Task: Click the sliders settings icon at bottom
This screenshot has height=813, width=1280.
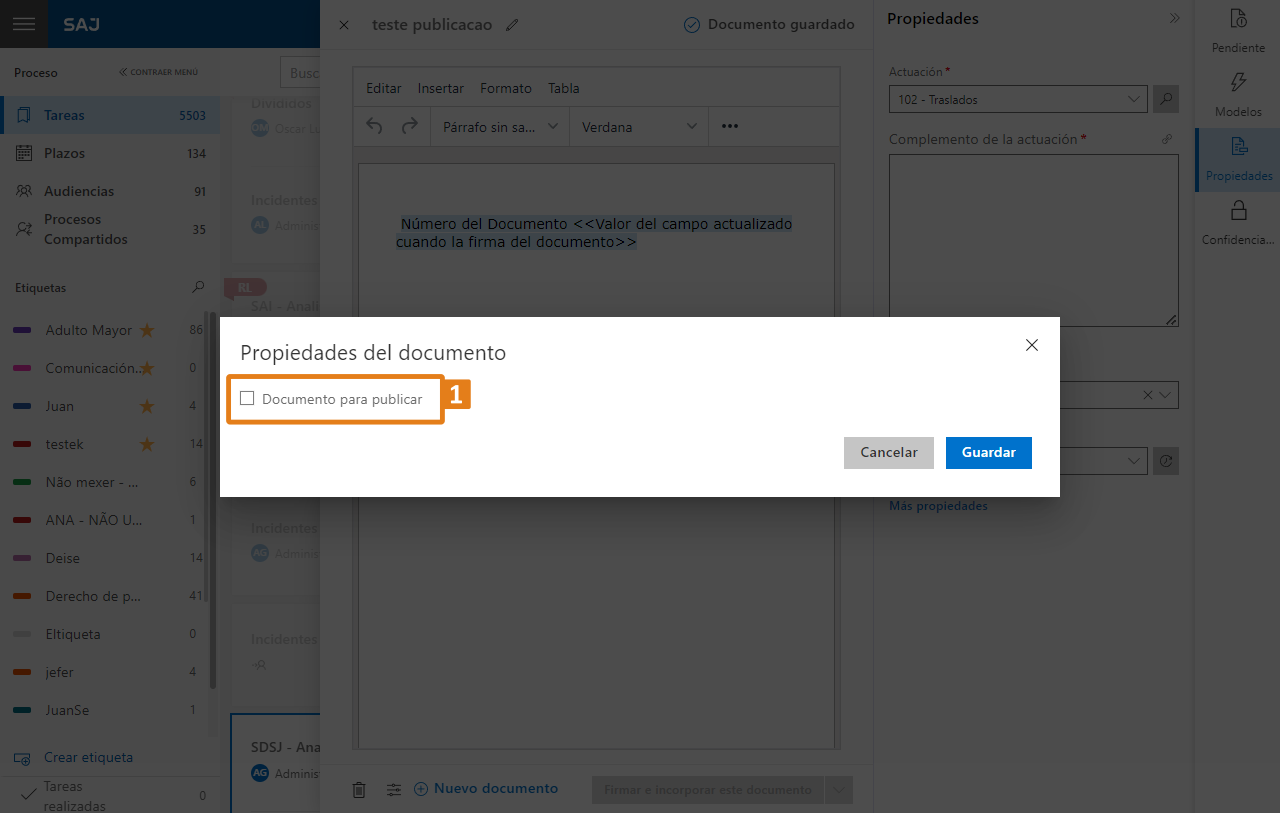Action: coord(394,790)
